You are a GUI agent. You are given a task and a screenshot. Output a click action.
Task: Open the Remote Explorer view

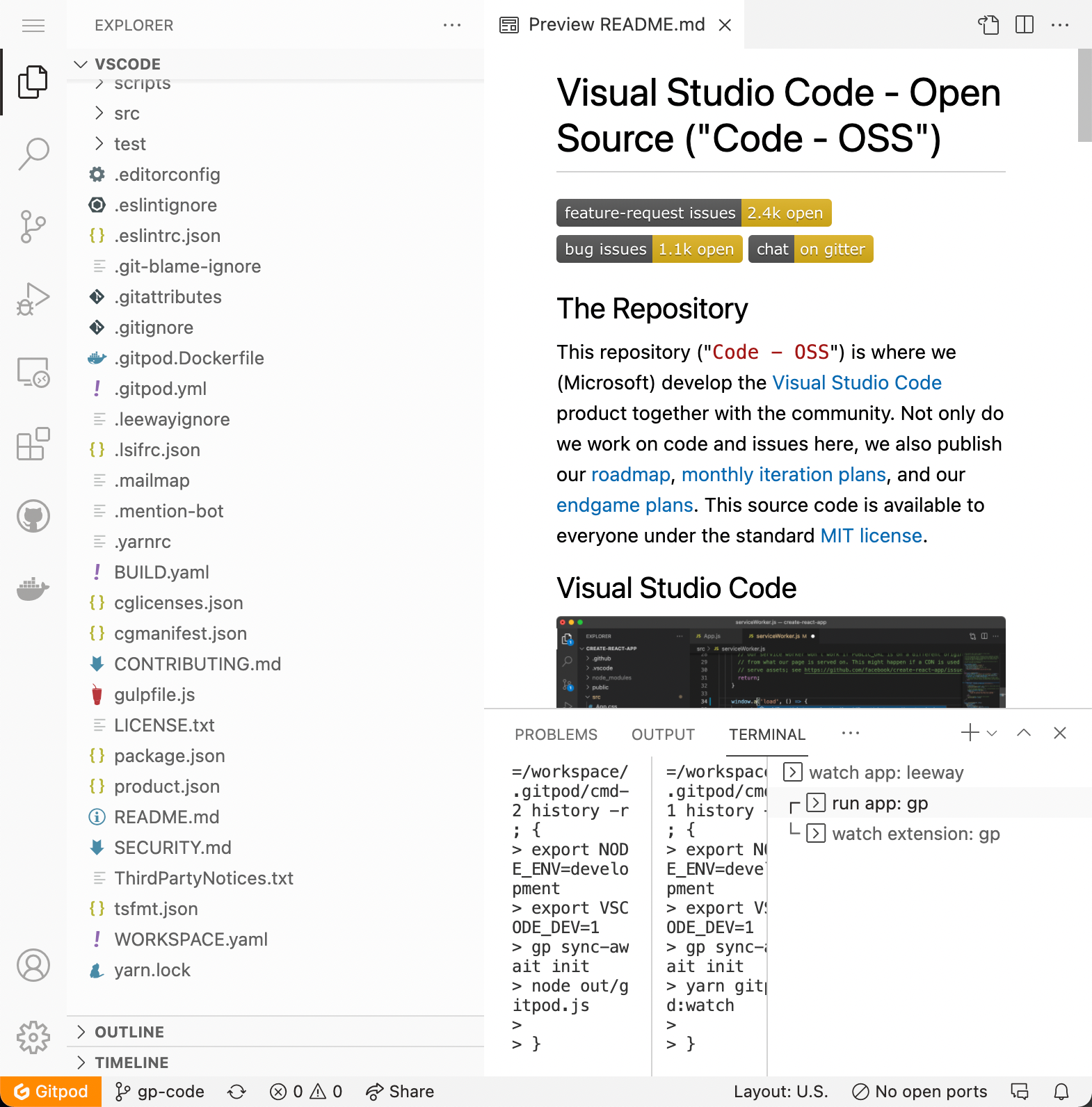pos(33,372)
